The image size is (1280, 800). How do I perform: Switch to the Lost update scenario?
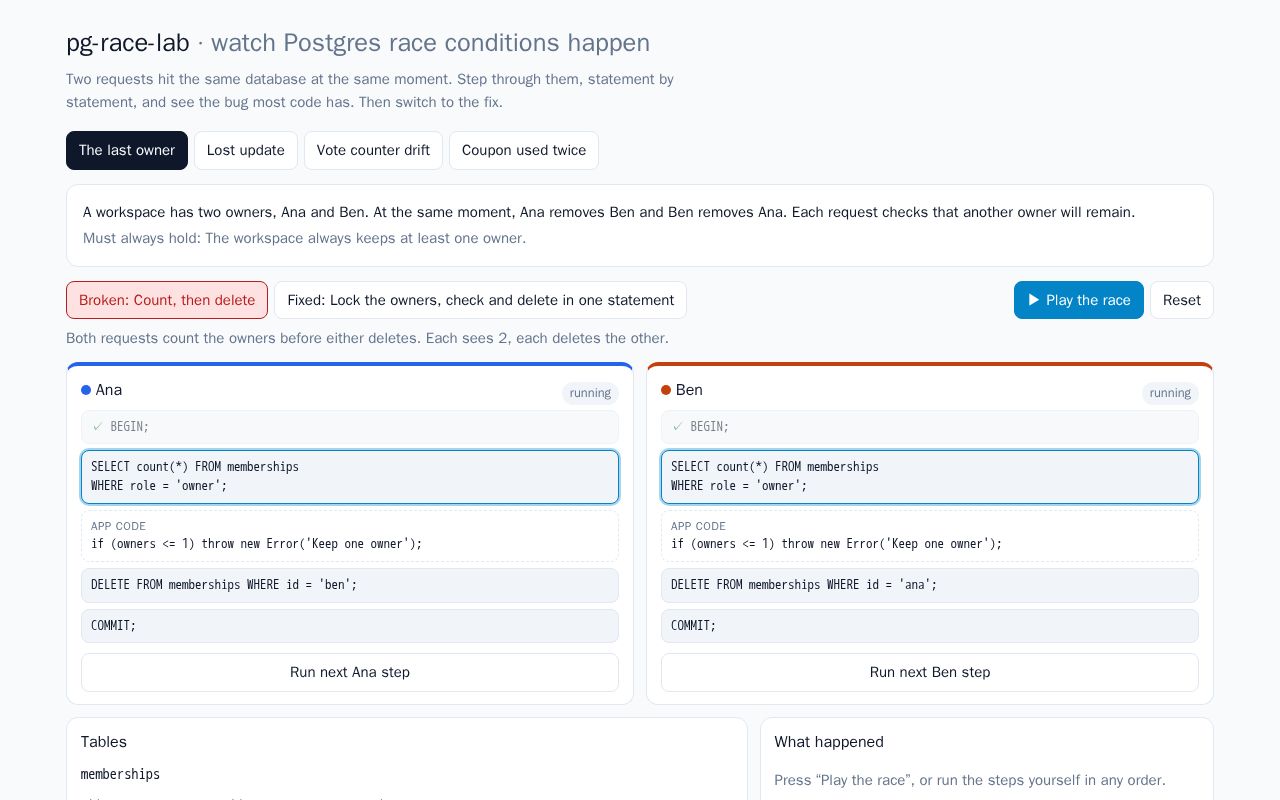tap(246, 150)
